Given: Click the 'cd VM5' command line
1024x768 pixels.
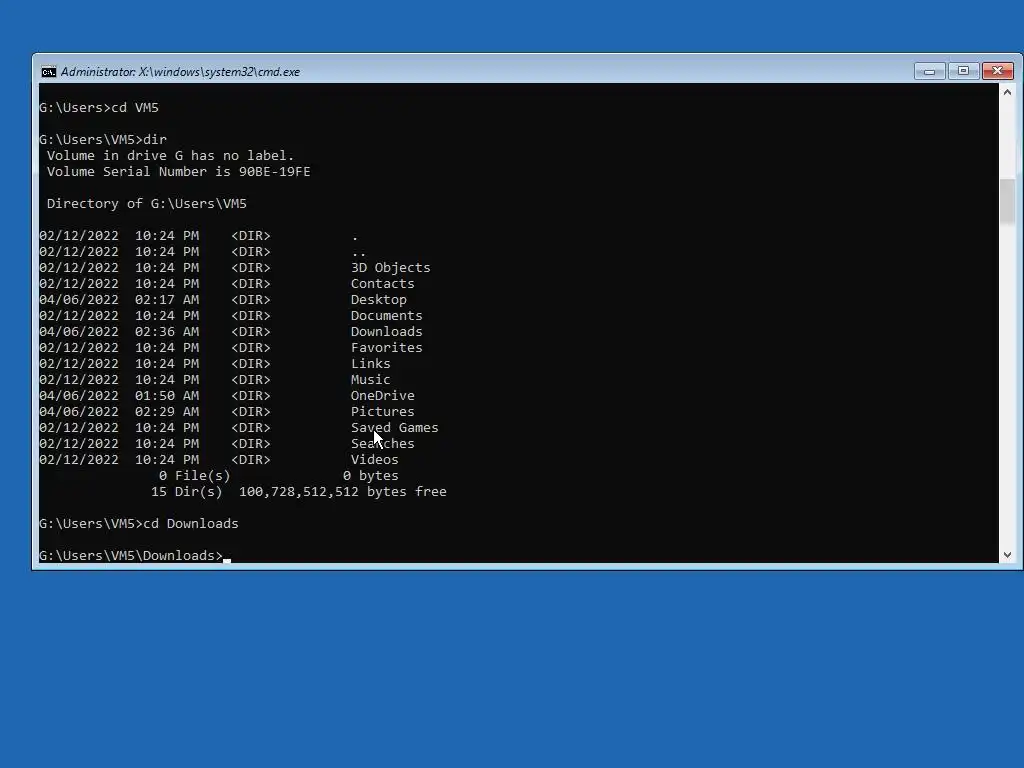Looking at the screenshot, I should tap(99, 108).
